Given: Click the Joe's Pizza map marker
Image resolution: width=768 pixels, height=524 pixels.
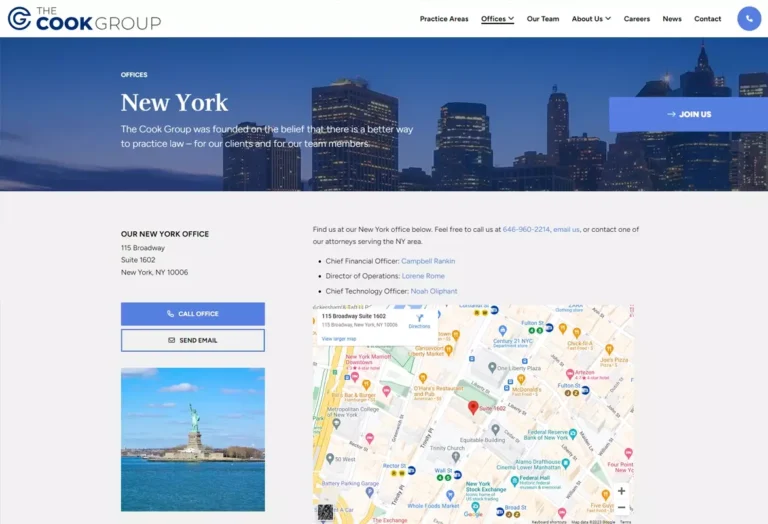Looking at the screenshot, I should [609, 349].
